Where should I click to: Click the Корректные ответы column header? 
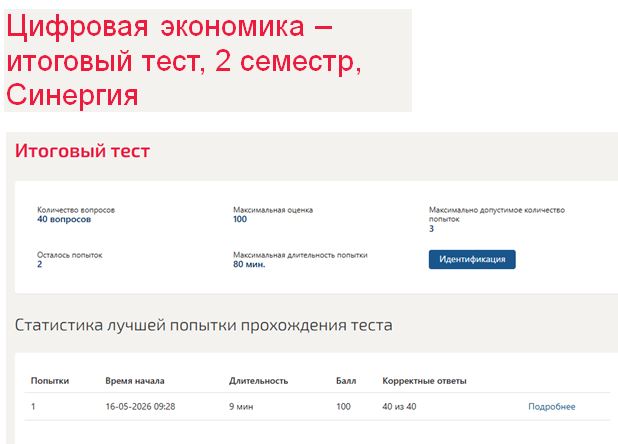424,381
